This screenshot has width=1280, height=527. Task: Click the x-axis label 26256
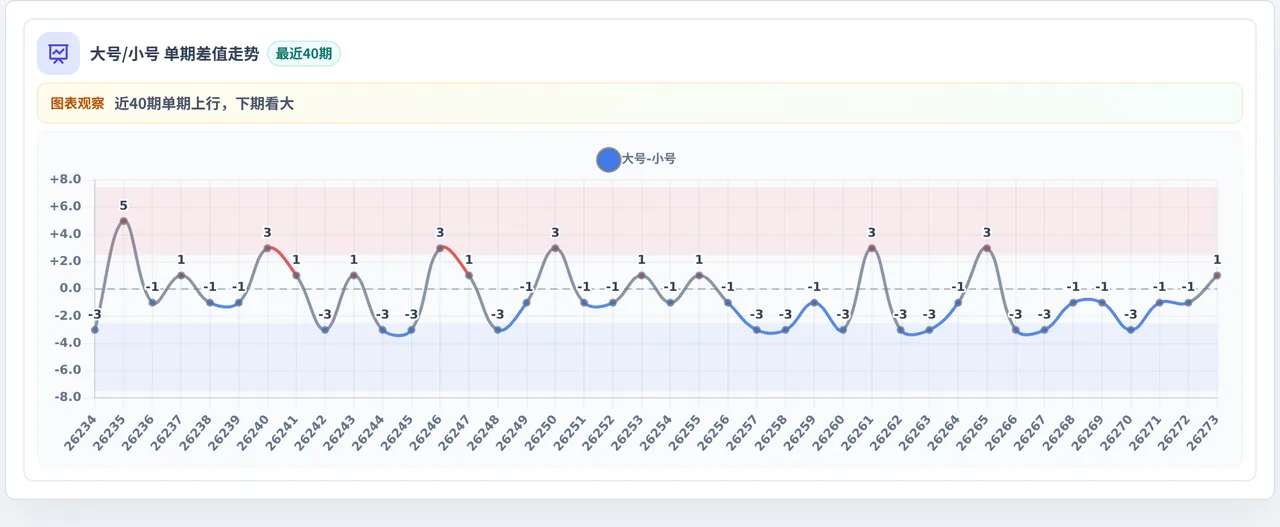[x=713, y=433]
